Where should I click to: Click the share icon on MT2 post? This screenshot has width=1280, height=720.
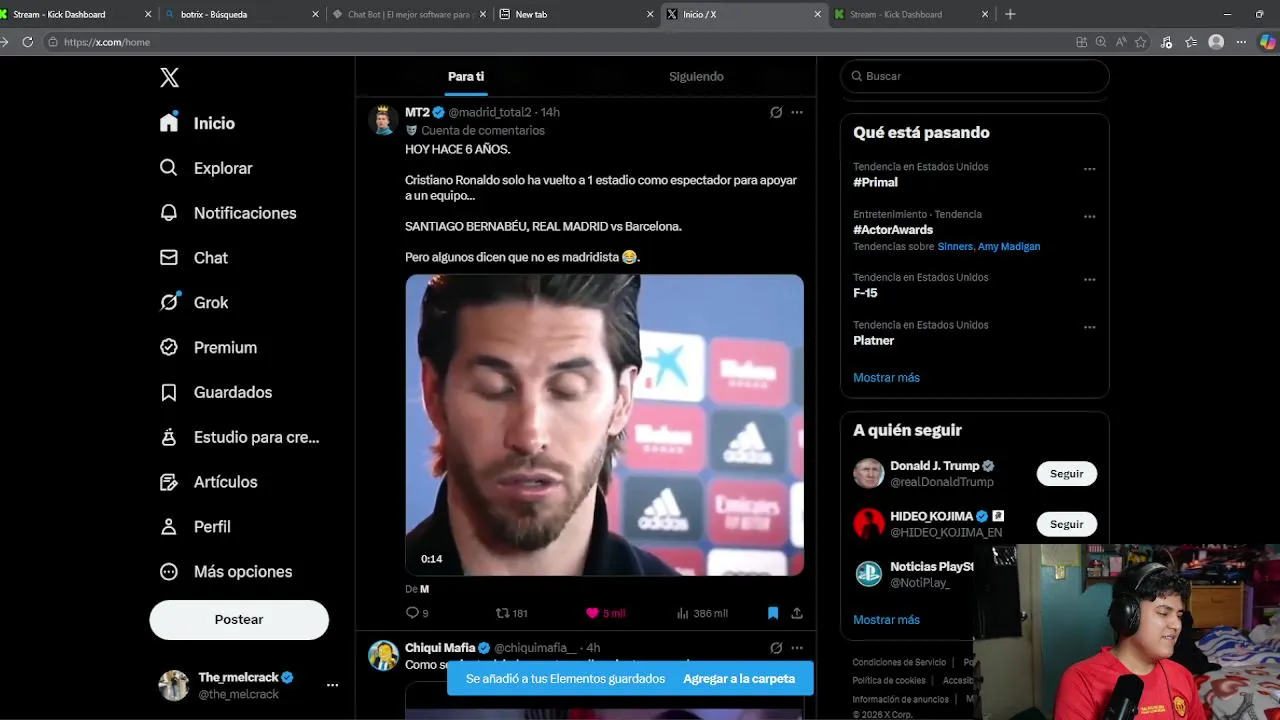point(797,613)
